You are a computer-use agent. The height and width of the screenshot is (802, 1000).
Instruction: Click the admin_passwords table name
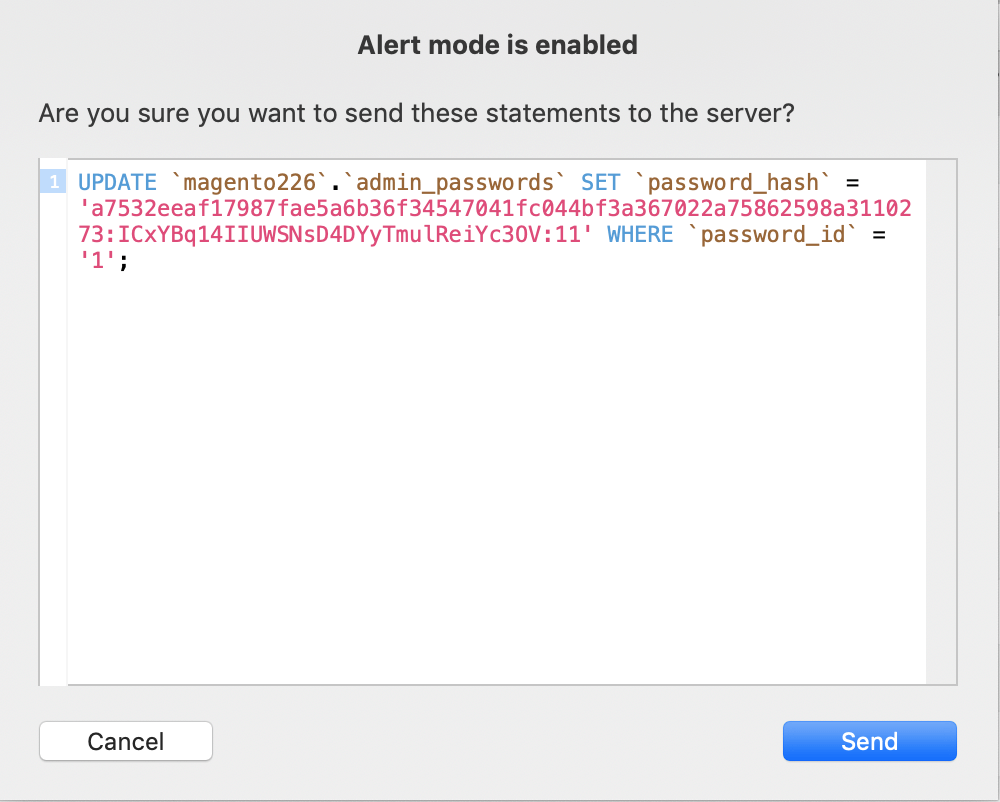coord(454,182)
